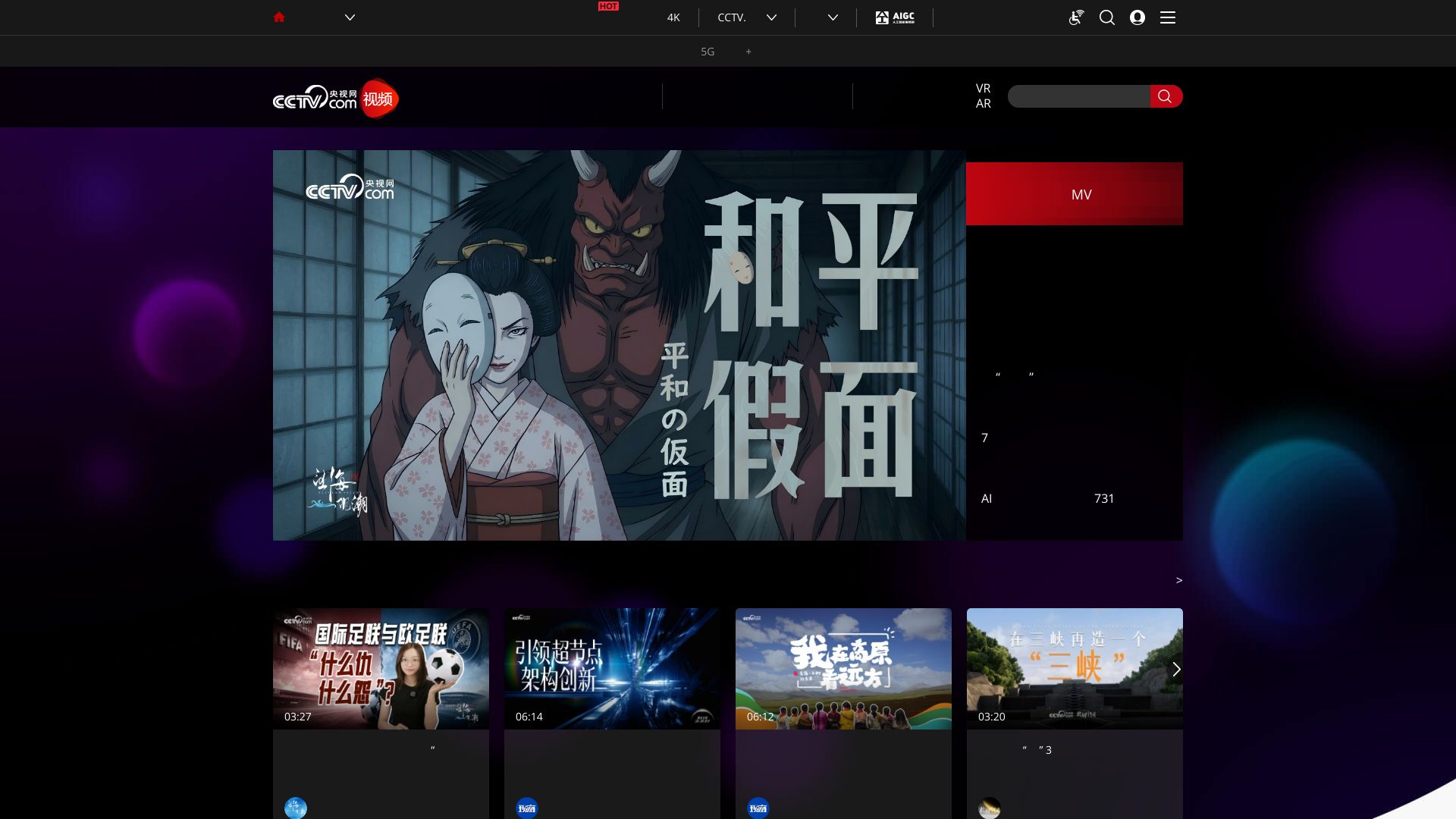The width and height of the screenshot is (1456, 819).
Task: Open banner sidebar item with AI and 731
Action: click(x=1075, y=498)
